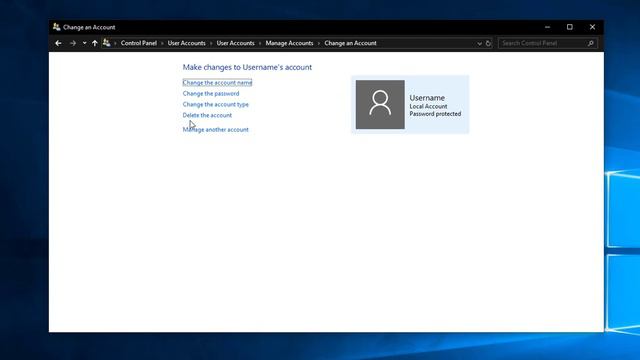Refresh the page with the refresh icon
Viewport: 640px width, 360px height.
(488, 43)
